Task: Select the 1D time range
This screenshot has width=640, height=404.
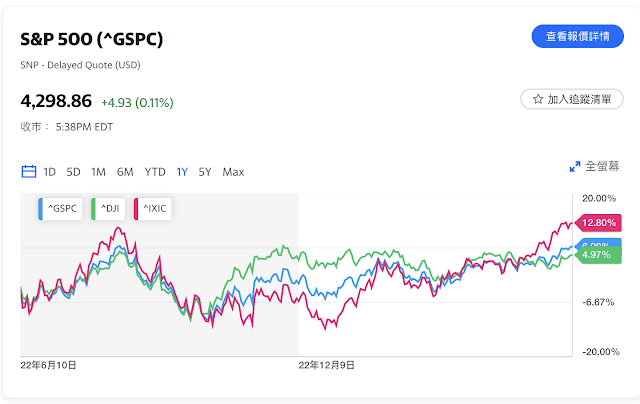Action: [50, 172]
